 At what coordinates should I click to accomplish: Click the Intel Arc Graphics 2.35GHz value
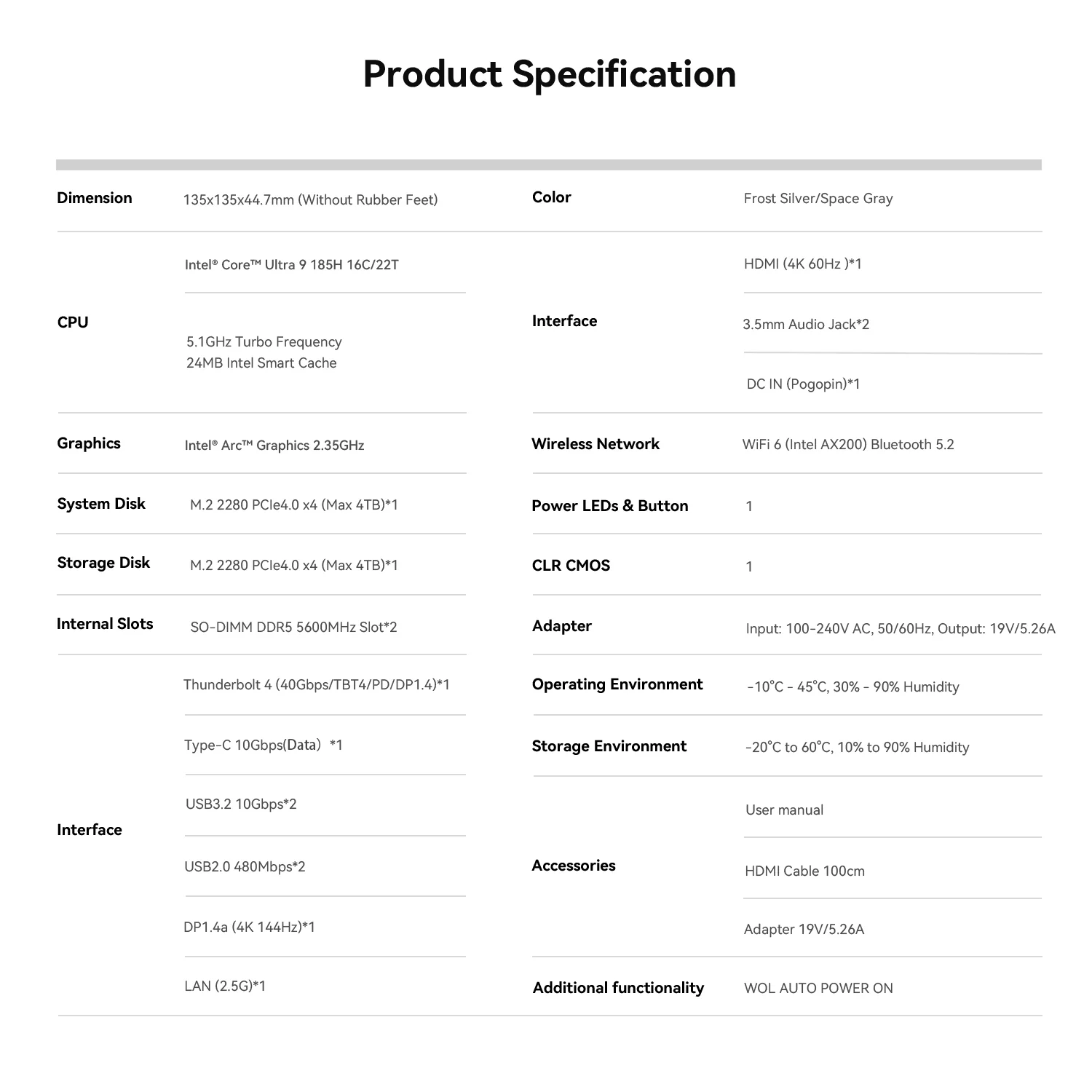(274, 446)
